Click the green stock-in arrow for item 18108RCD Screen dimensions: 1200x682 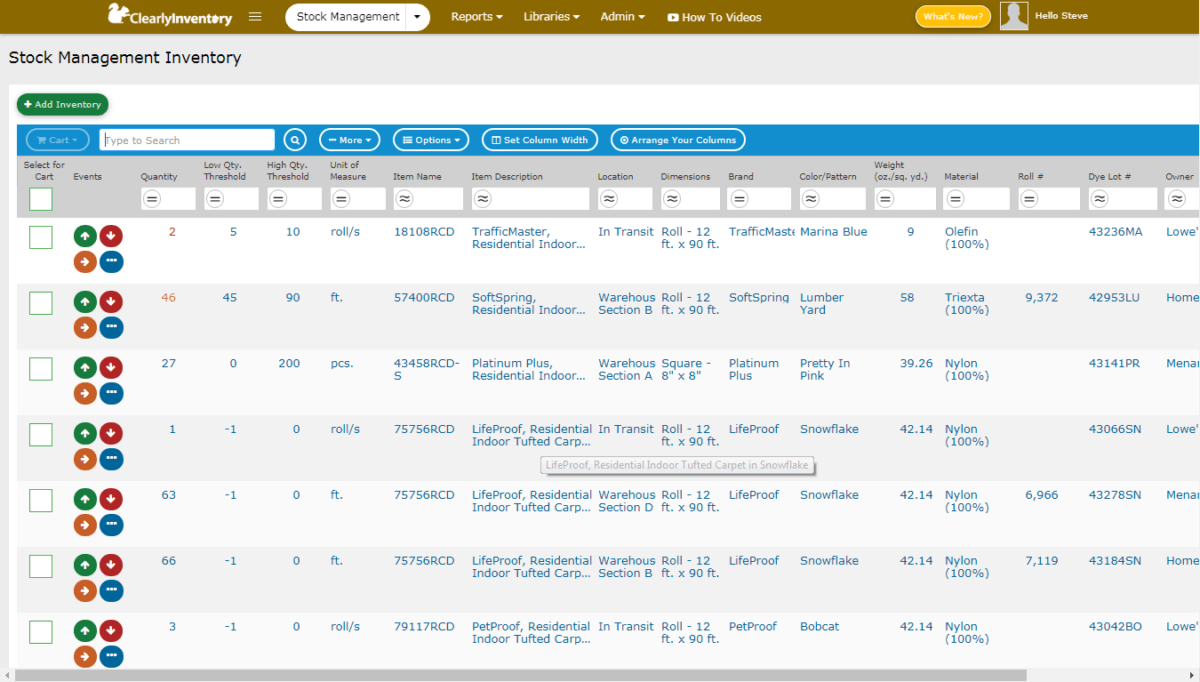coord(85,235)
